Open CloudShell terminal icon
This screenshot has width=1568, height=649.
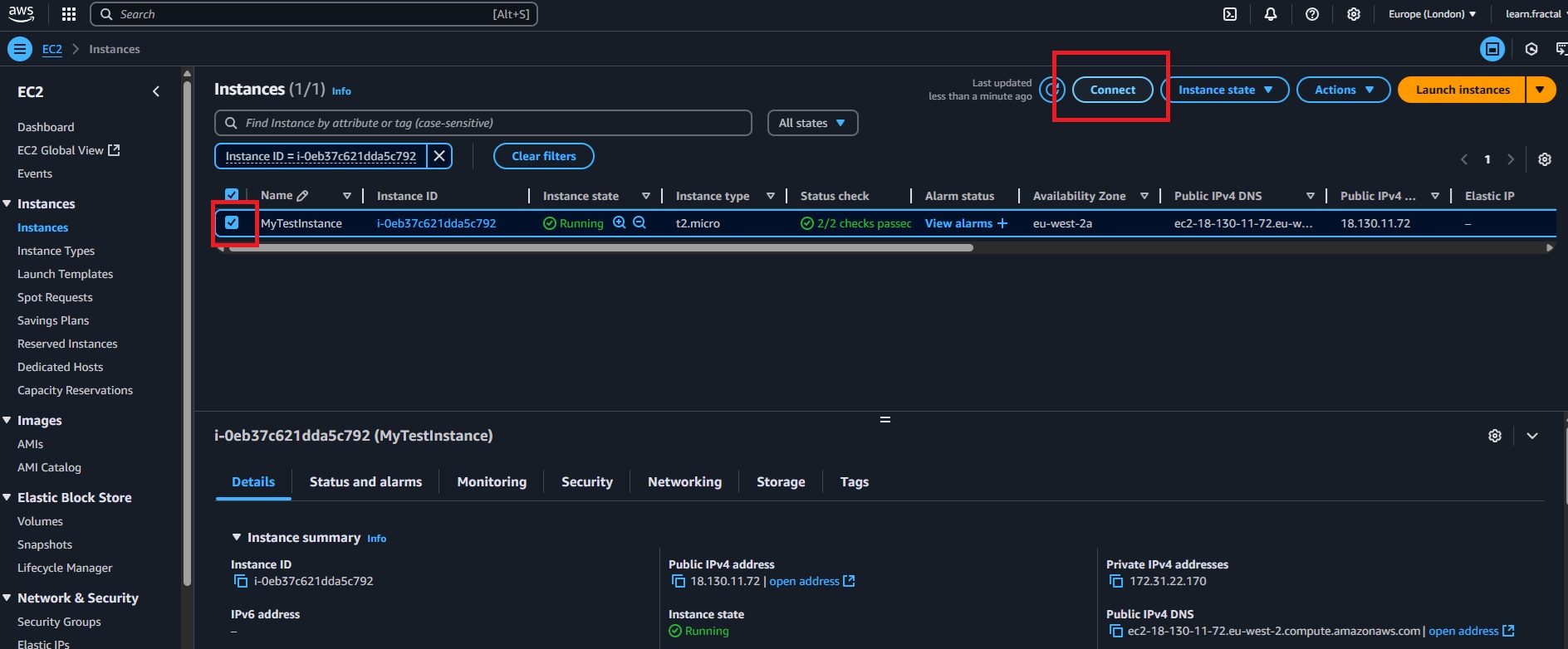click(x=1230, y=14)
